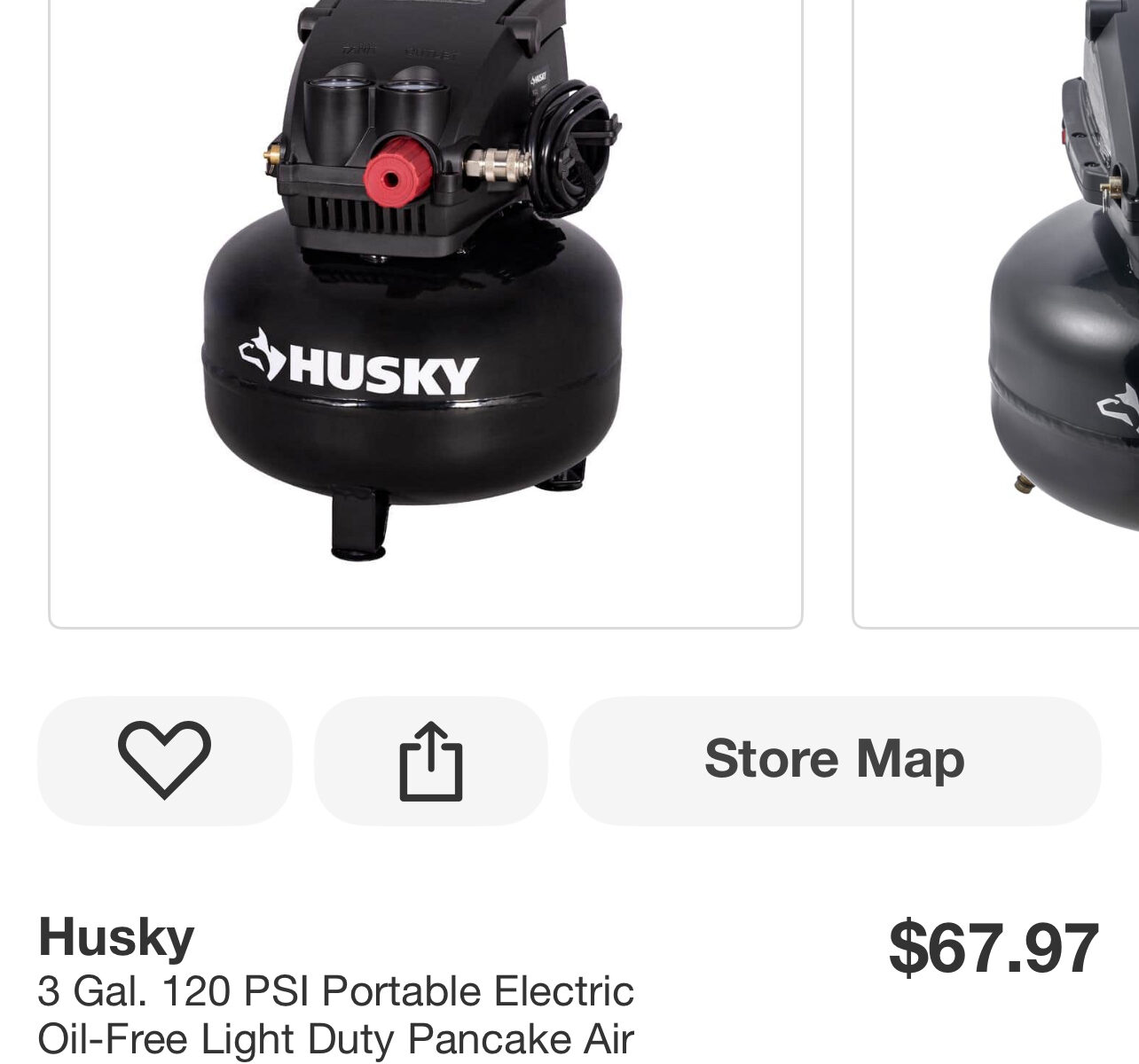The image size is (1139, 1064).
Task: Open the Store Map
Action: (835, 760)
